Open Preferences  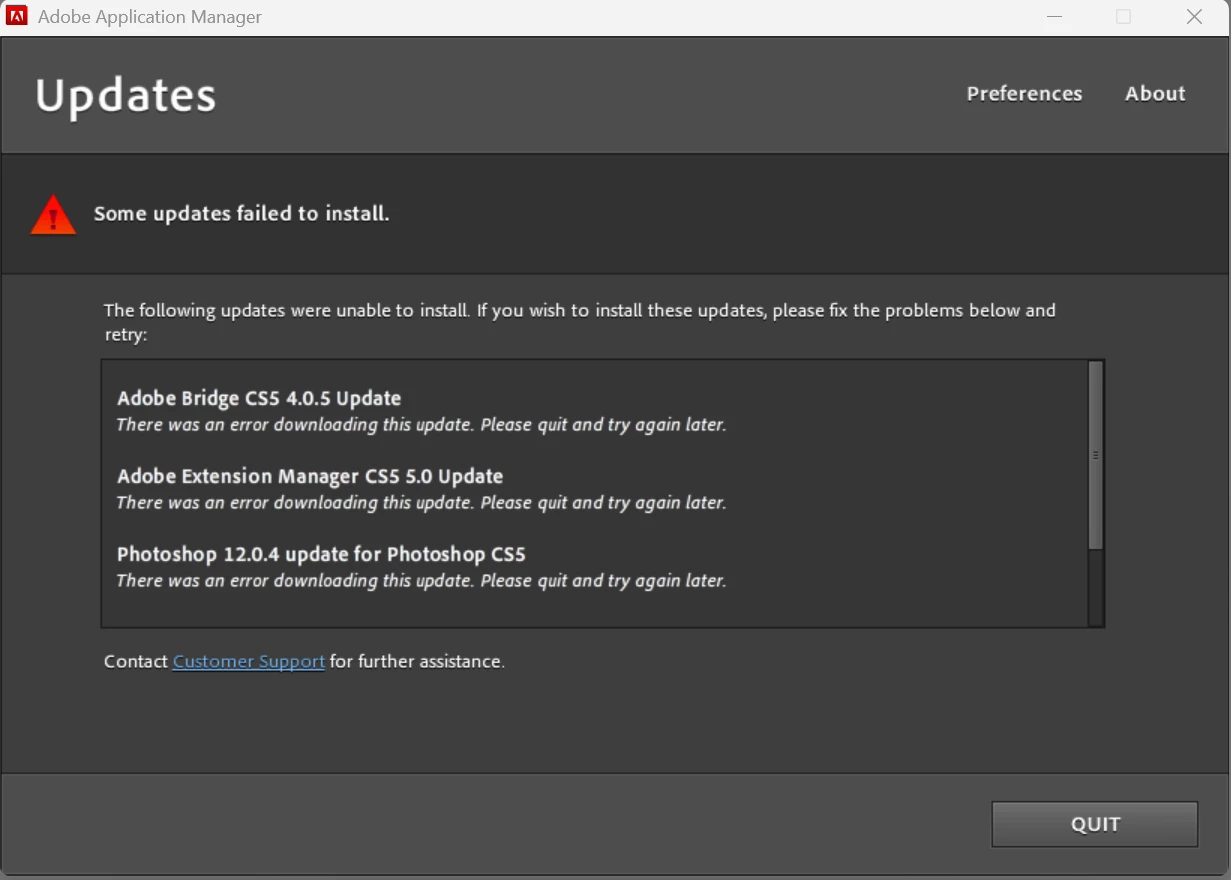(x=1024, y=93)
